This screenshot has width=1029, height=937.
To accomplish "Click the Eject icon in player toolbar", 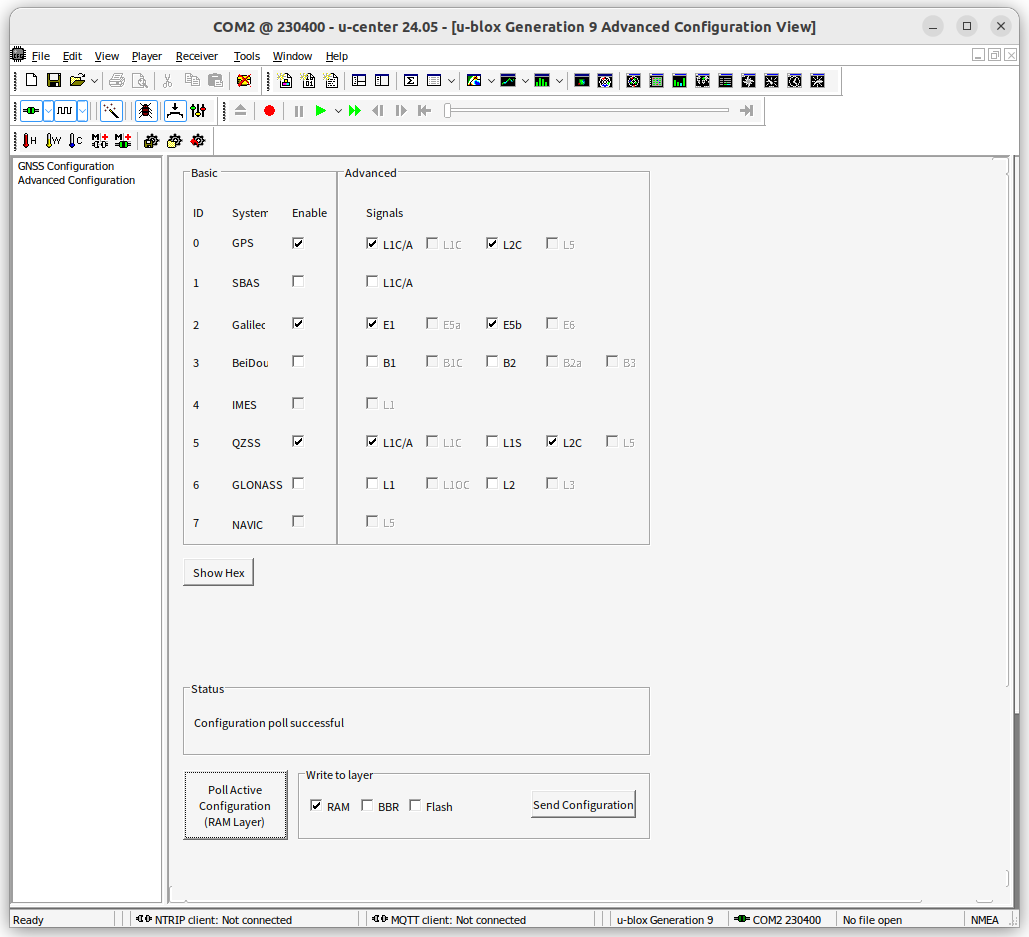I will click(x=240, y=110).
